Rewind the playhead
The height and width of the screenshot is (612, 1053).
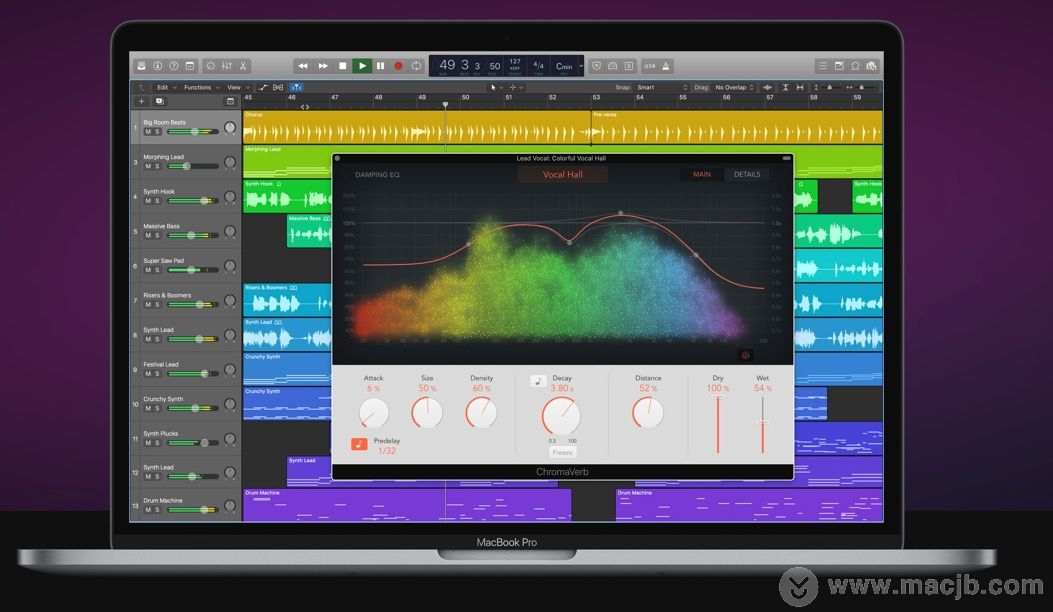[303, 66]
